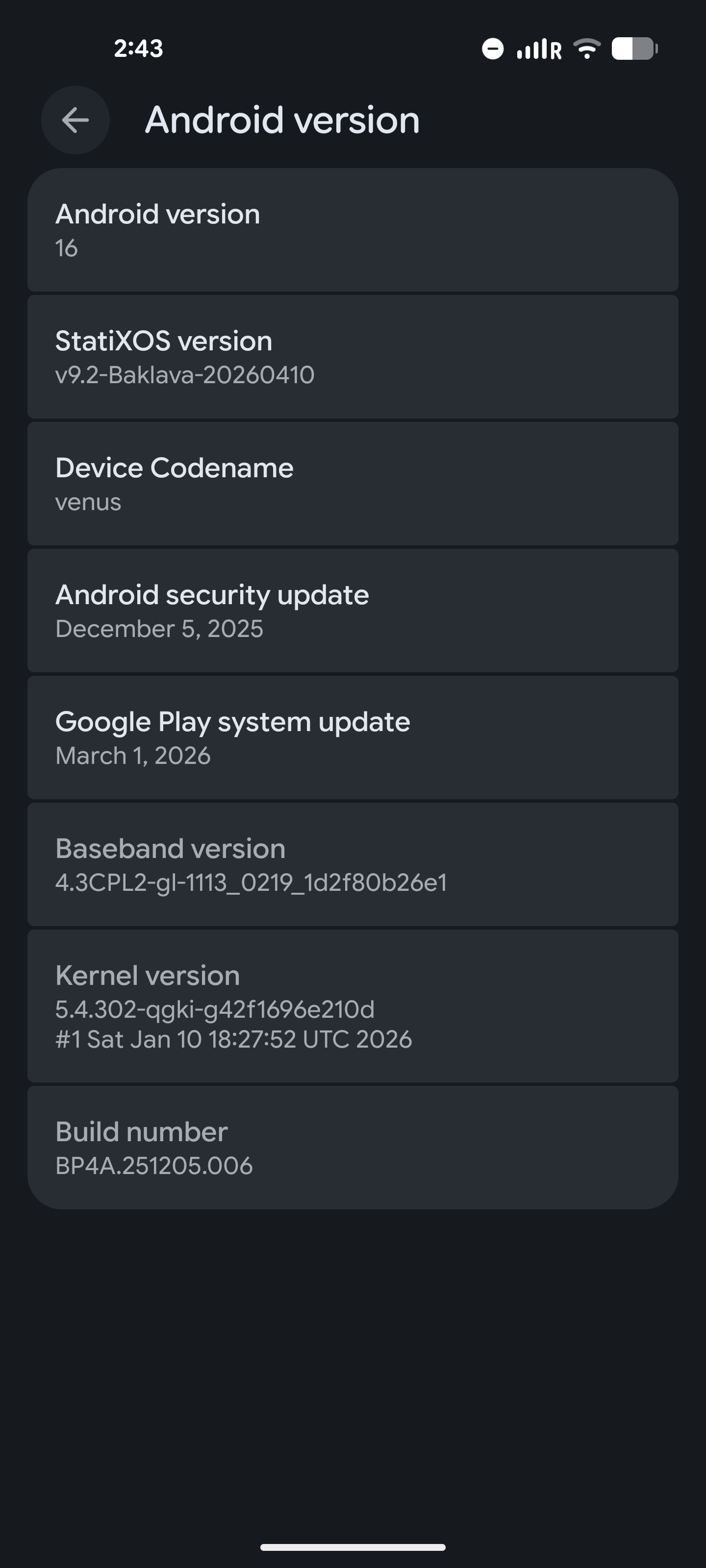Tap the Android version page title
Viewport: 706px width, 1568px height.
tap(282, 120)
